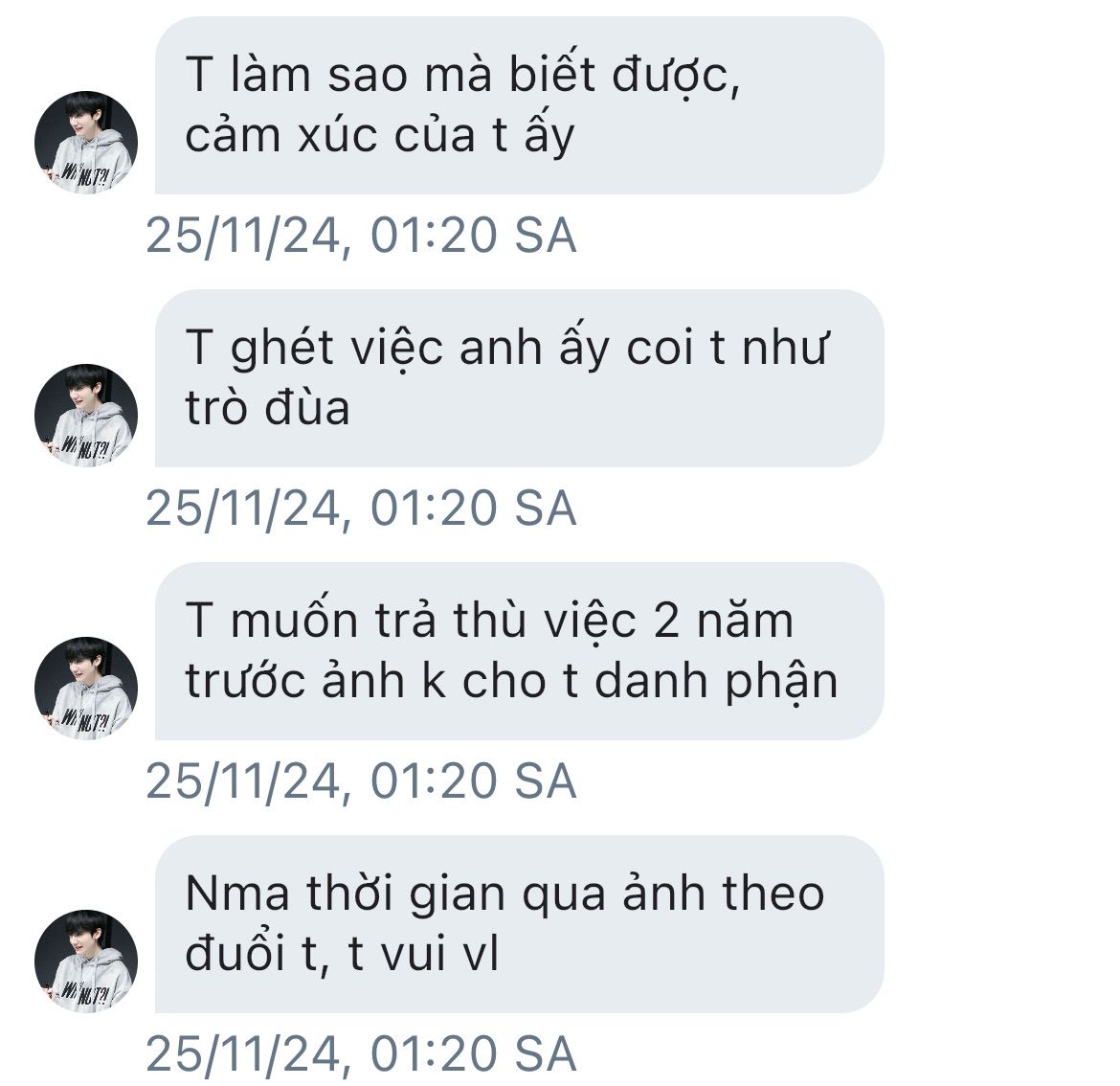Click the words 'trò đùa' in the bubble
1120x1086 pixels.
267,408
